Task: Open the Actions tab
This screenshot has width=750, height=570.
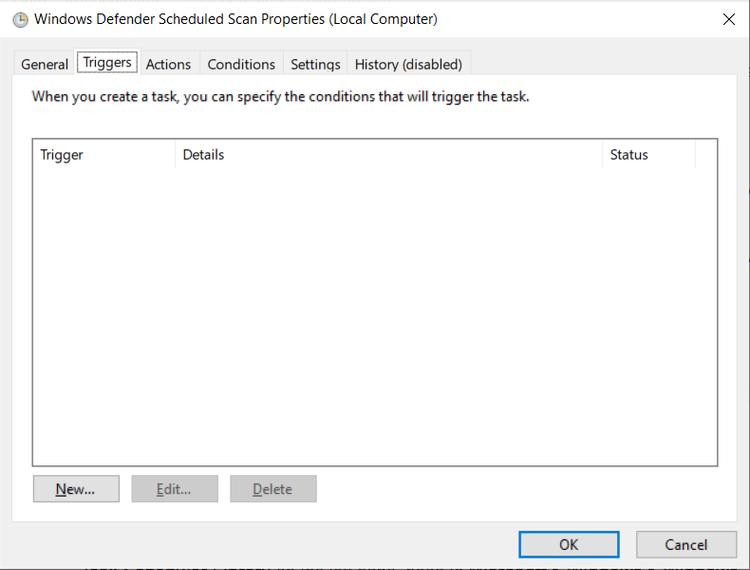Action: pos(168,64)
